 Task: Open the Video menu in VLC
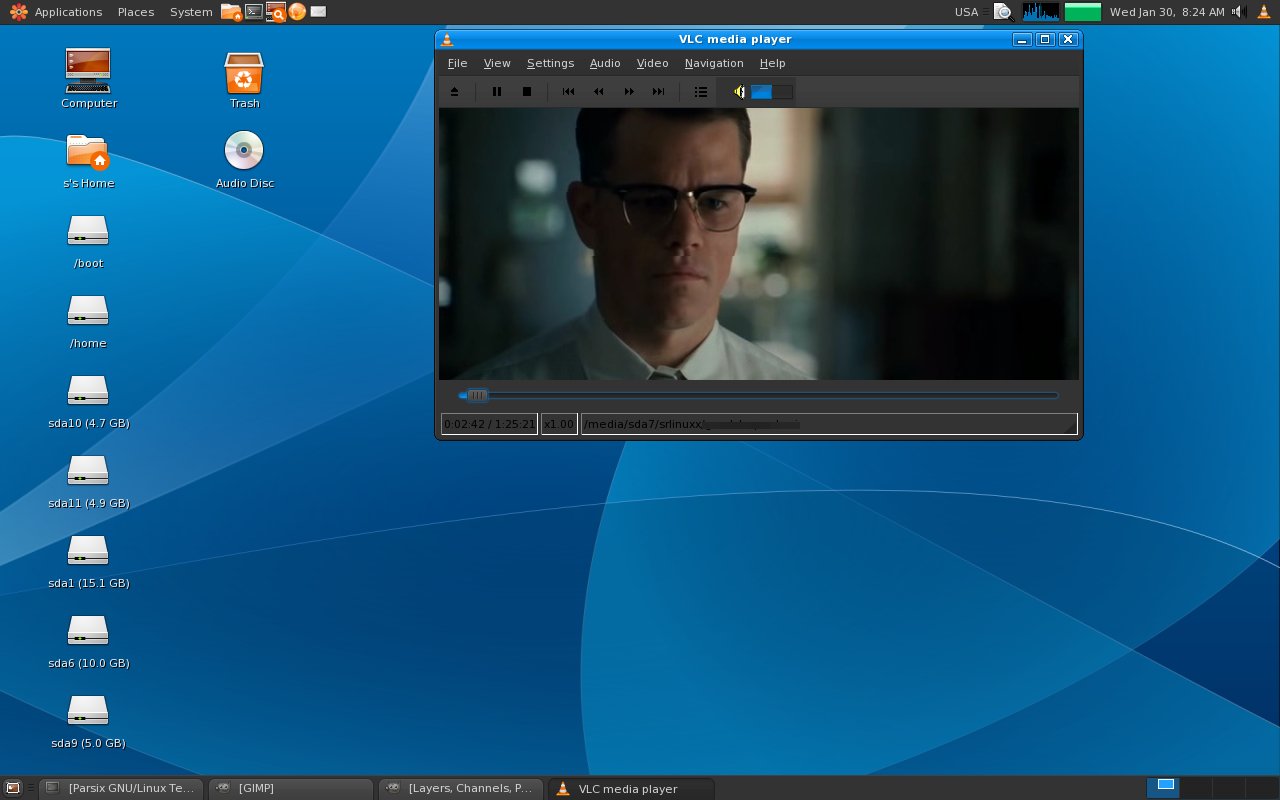(652, 63)
